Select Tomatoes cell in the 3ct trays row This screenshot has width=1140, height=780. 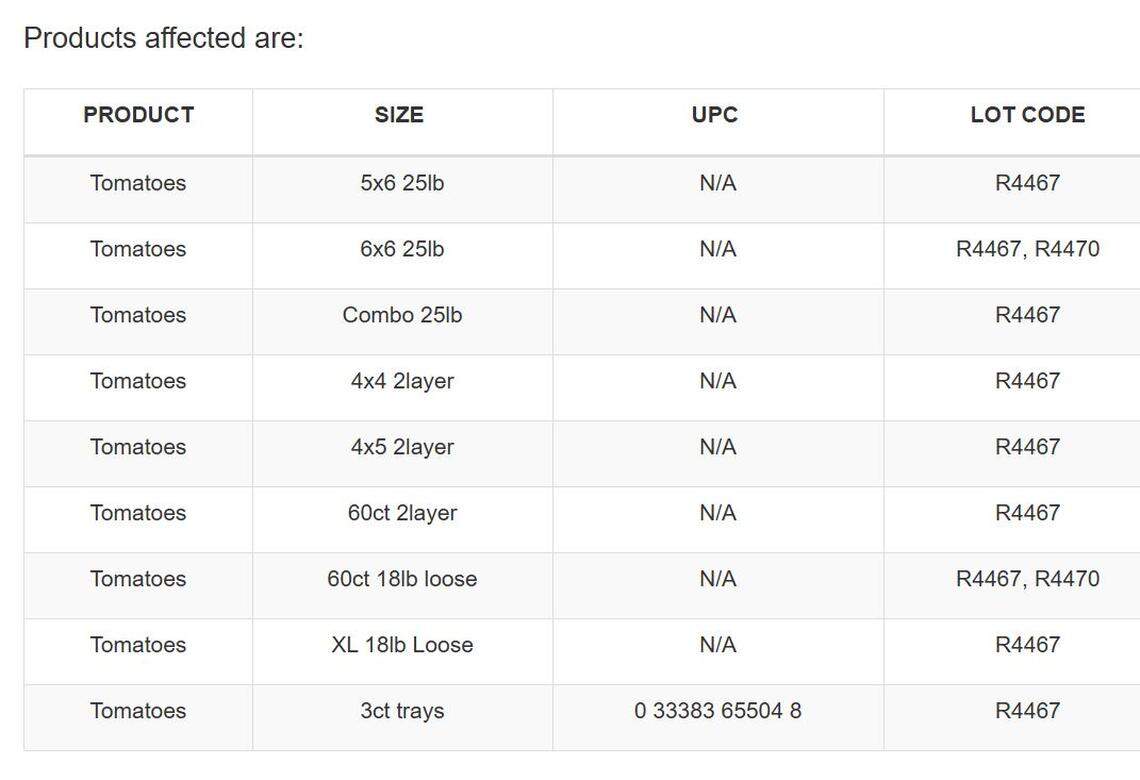[138, 711]
